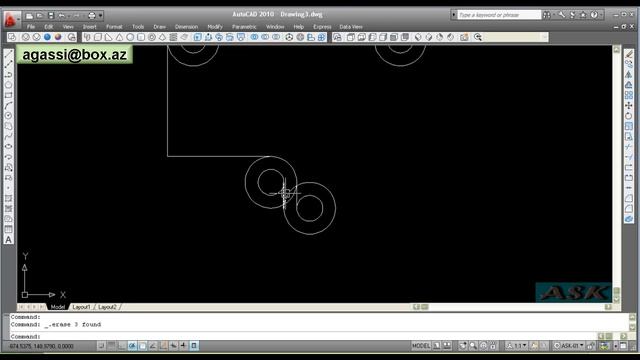640x360 pixels.
Task: Toggle Lineweight display
Action: pos(184,346)
